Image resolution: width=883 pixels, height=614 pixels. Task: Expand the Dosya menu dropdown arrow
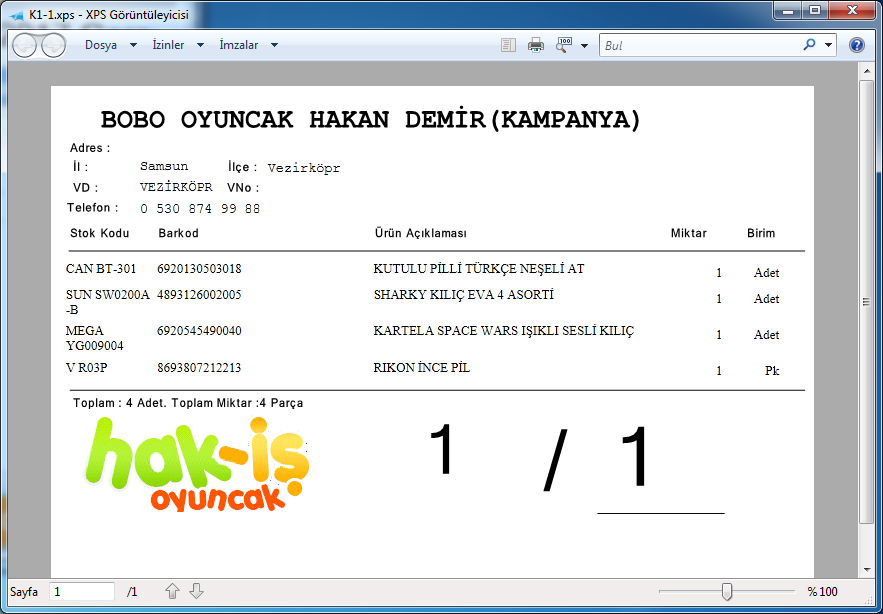(133, 45)
